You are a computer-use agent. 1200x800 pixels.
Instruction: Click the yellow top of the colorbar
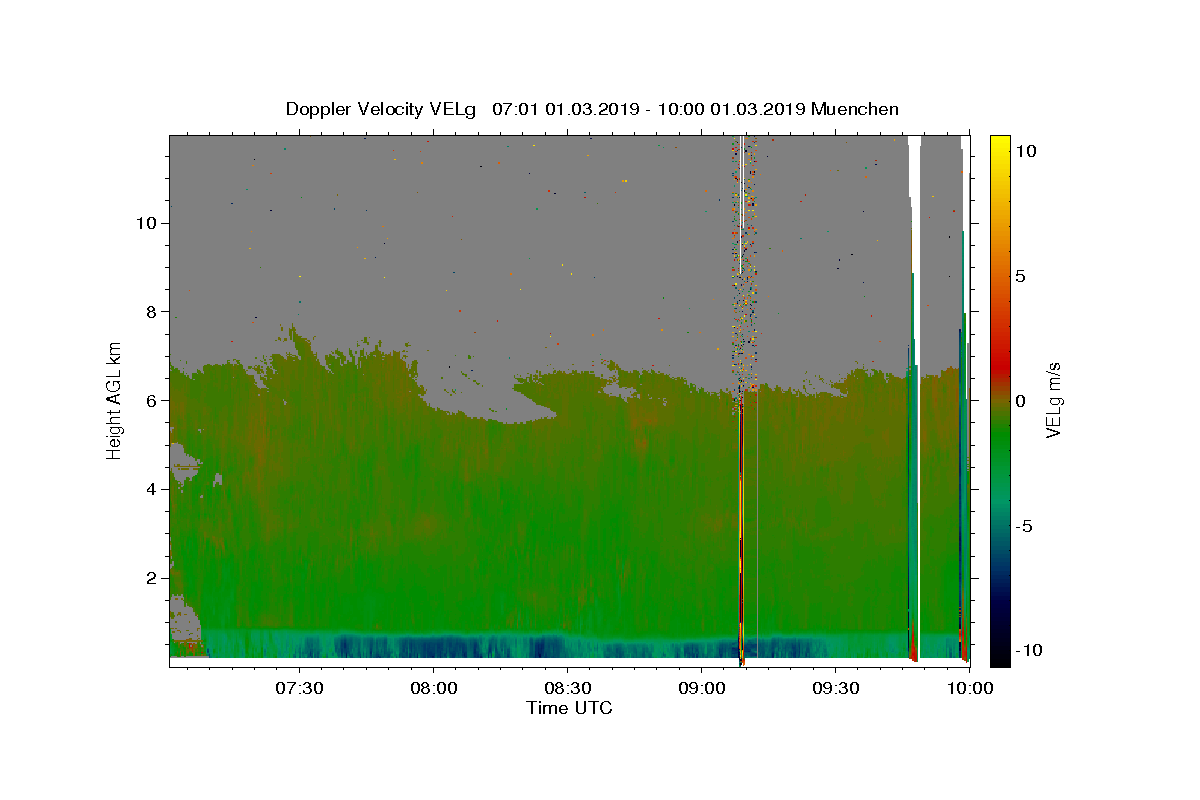click(x=1000, y=145)
